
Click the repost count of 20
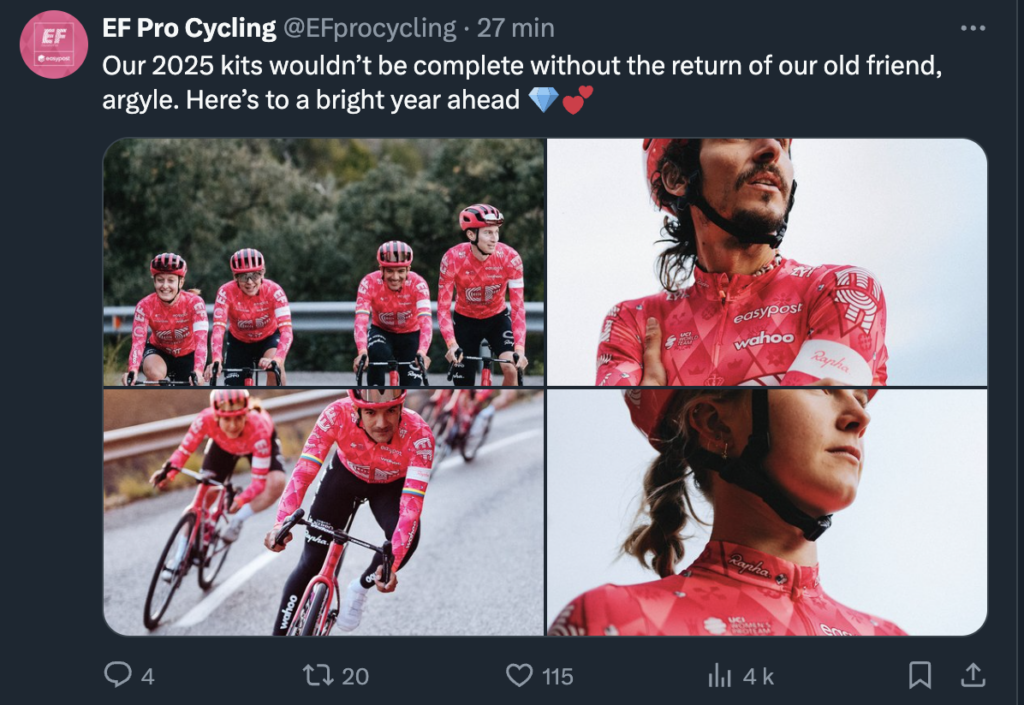(x=355, y=677)
